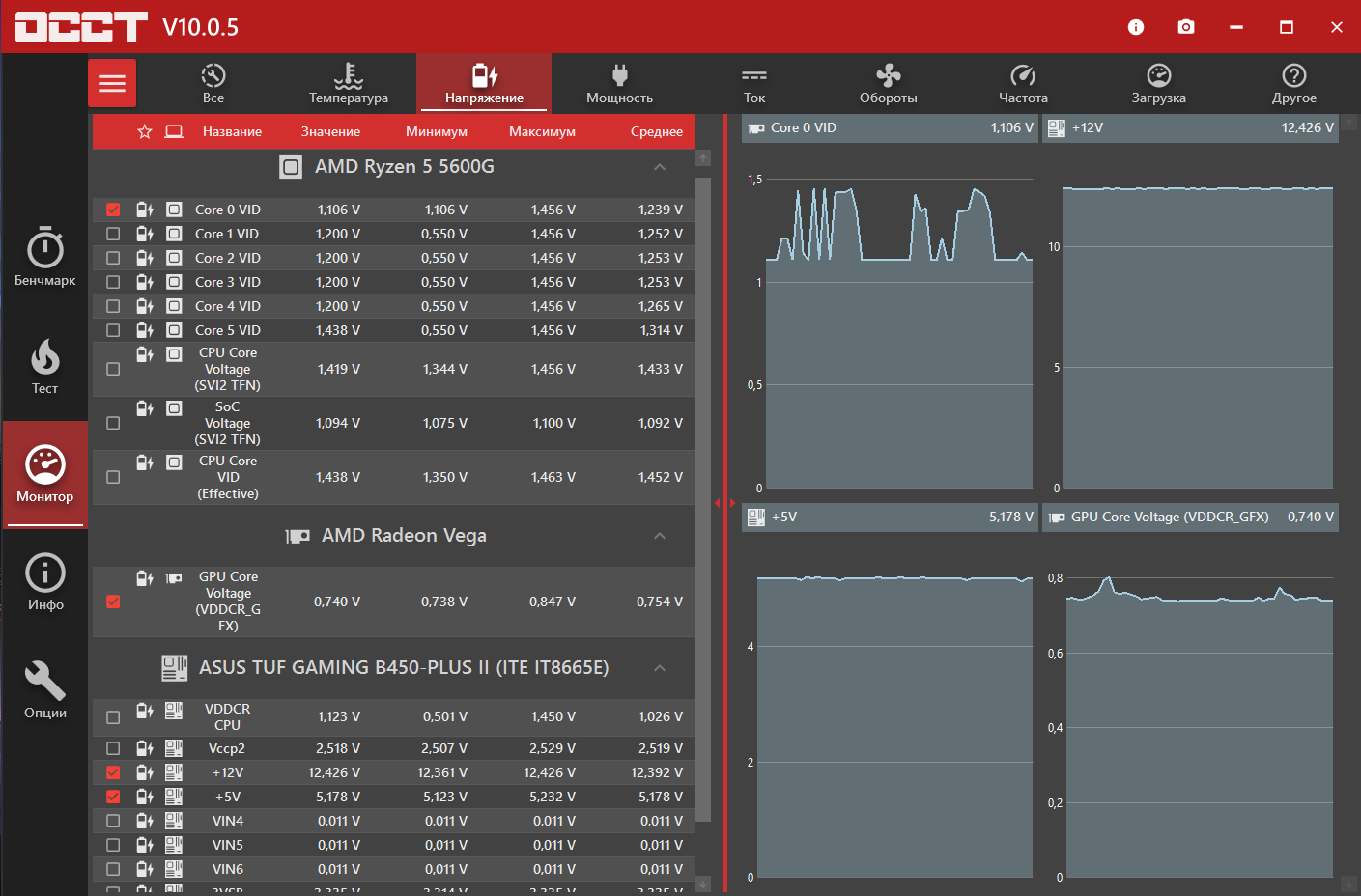Open the Тест flame section
Image resolution: width=1361 pixels, height=896 pixels.
(x=45, y=366)
